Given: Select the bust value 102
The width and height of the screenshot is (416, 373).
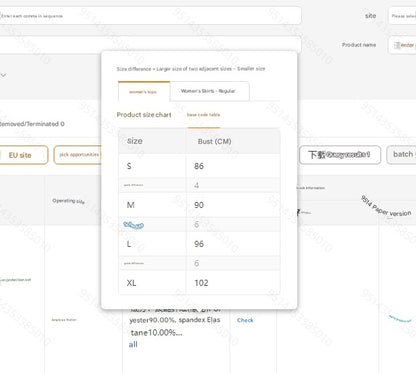Looking at the screenshot, I should [201, 283].
